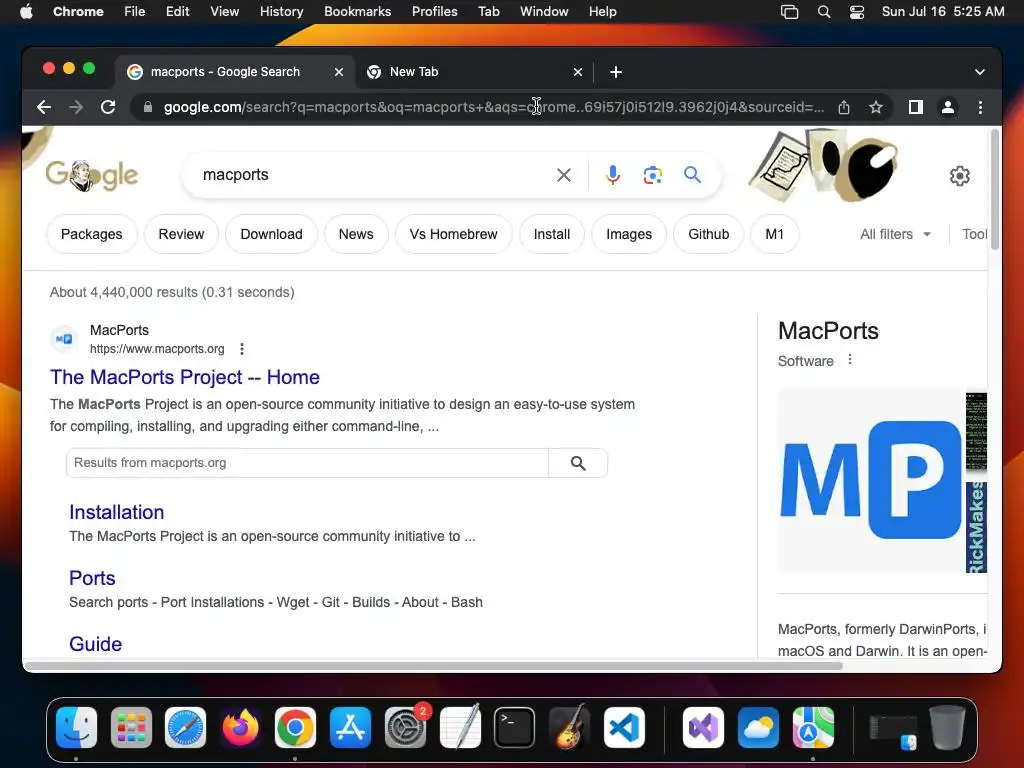Open The MacPorts Project -- Home link
This screenshot has width=1024, height=768.
185,377
